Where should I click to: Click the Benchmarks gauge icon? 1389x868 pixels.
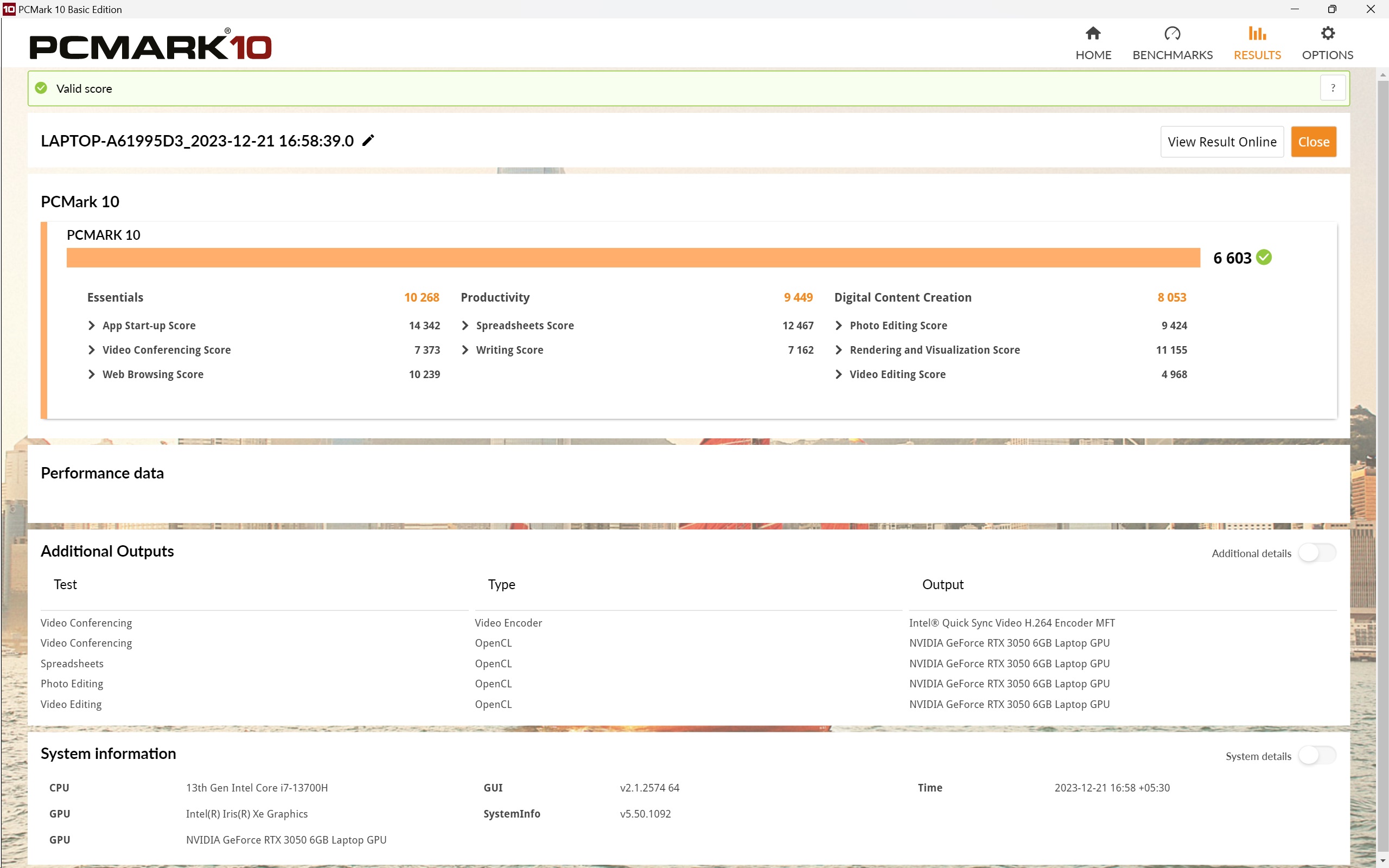1172,33
